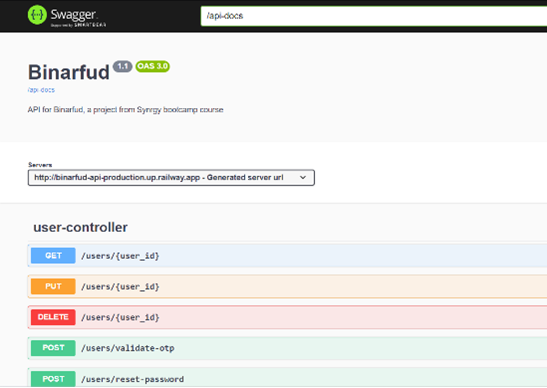Screen dimensions: 547x388
Task: Click the chevron arrow in Servers dropdown
Action: tap(303, 178)
